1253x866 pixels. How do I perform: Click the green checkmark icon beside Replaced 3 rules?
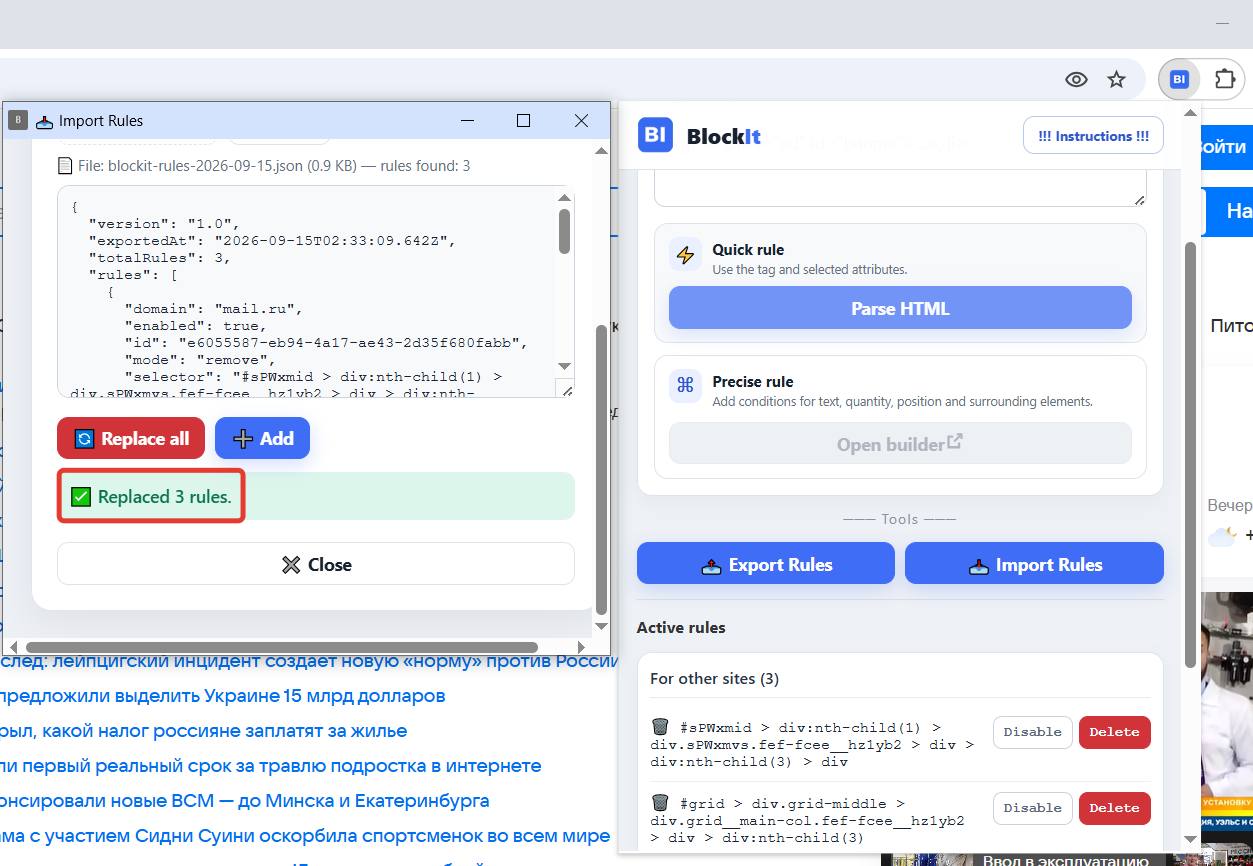(x=81, y=496)
